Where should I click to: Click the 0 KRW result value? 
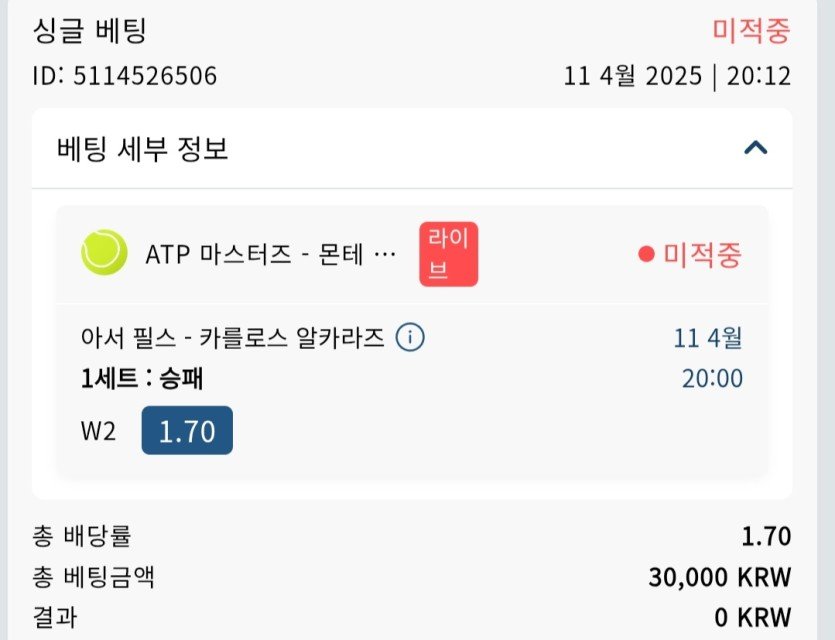(x=752, y=617)
